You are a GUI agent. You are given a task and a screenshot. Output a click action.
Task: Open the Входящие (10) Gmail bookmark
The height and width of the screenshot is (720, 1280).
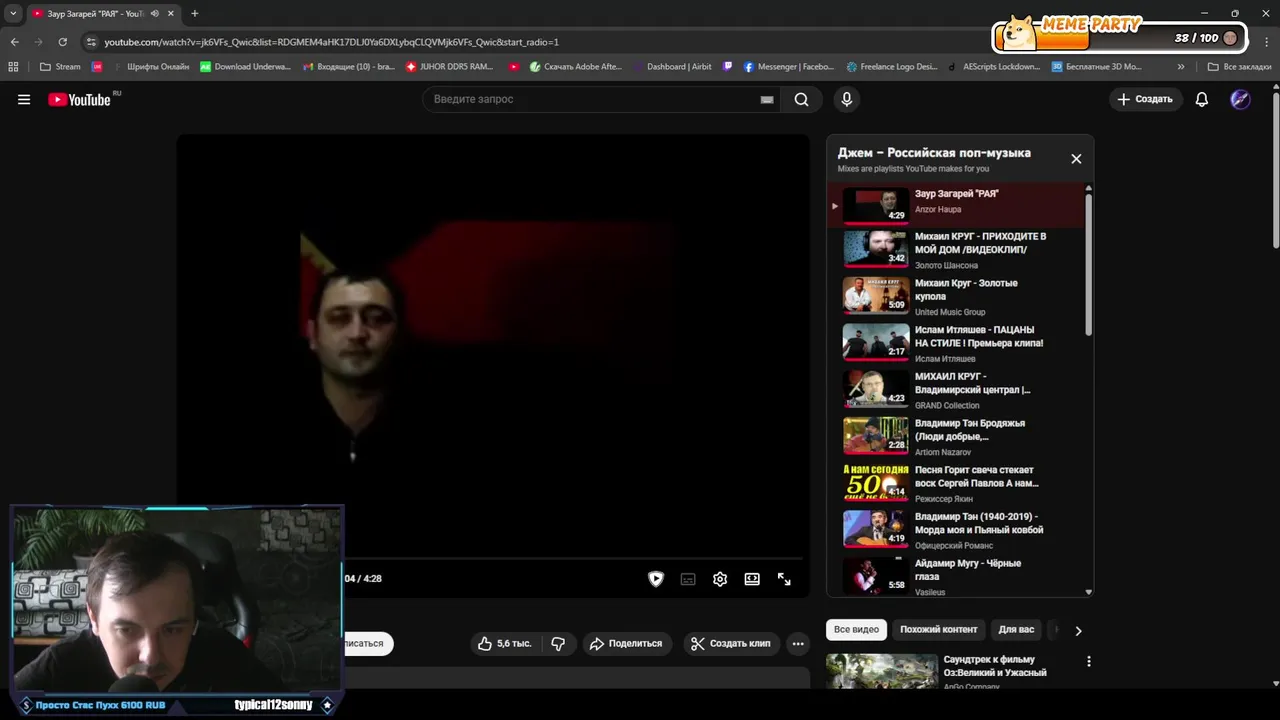[348, 67]
